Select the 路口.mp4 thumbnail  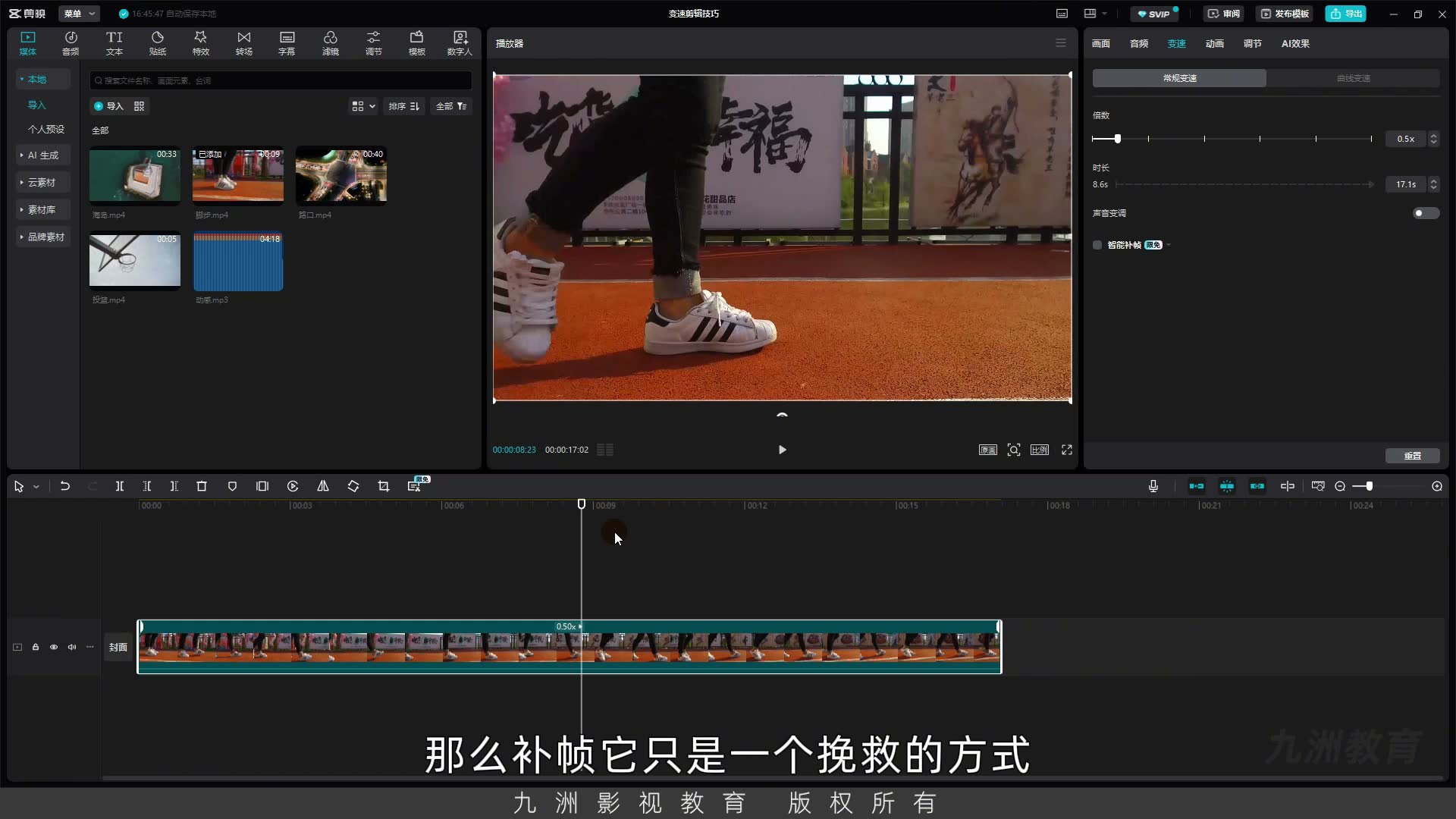pyautogui.click(x=341, y=175)
